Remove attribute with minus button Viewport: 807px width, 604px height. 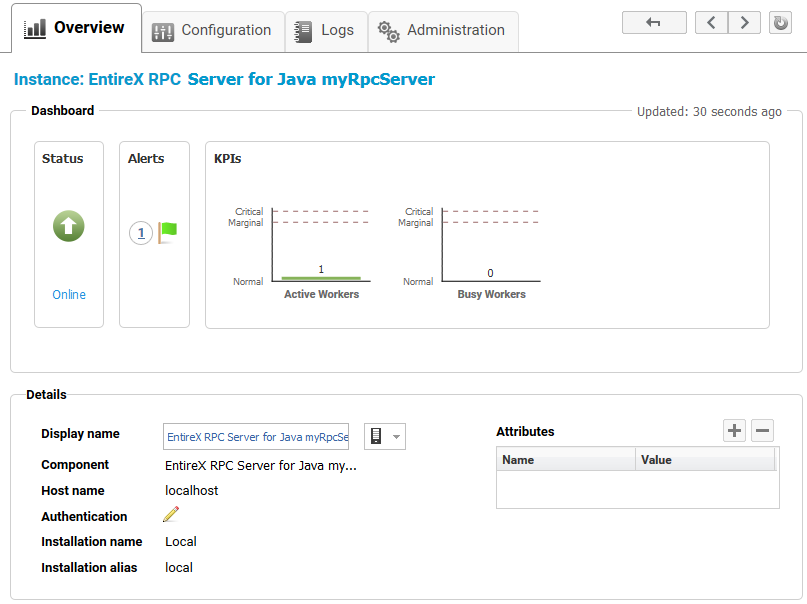click(763, 431)
